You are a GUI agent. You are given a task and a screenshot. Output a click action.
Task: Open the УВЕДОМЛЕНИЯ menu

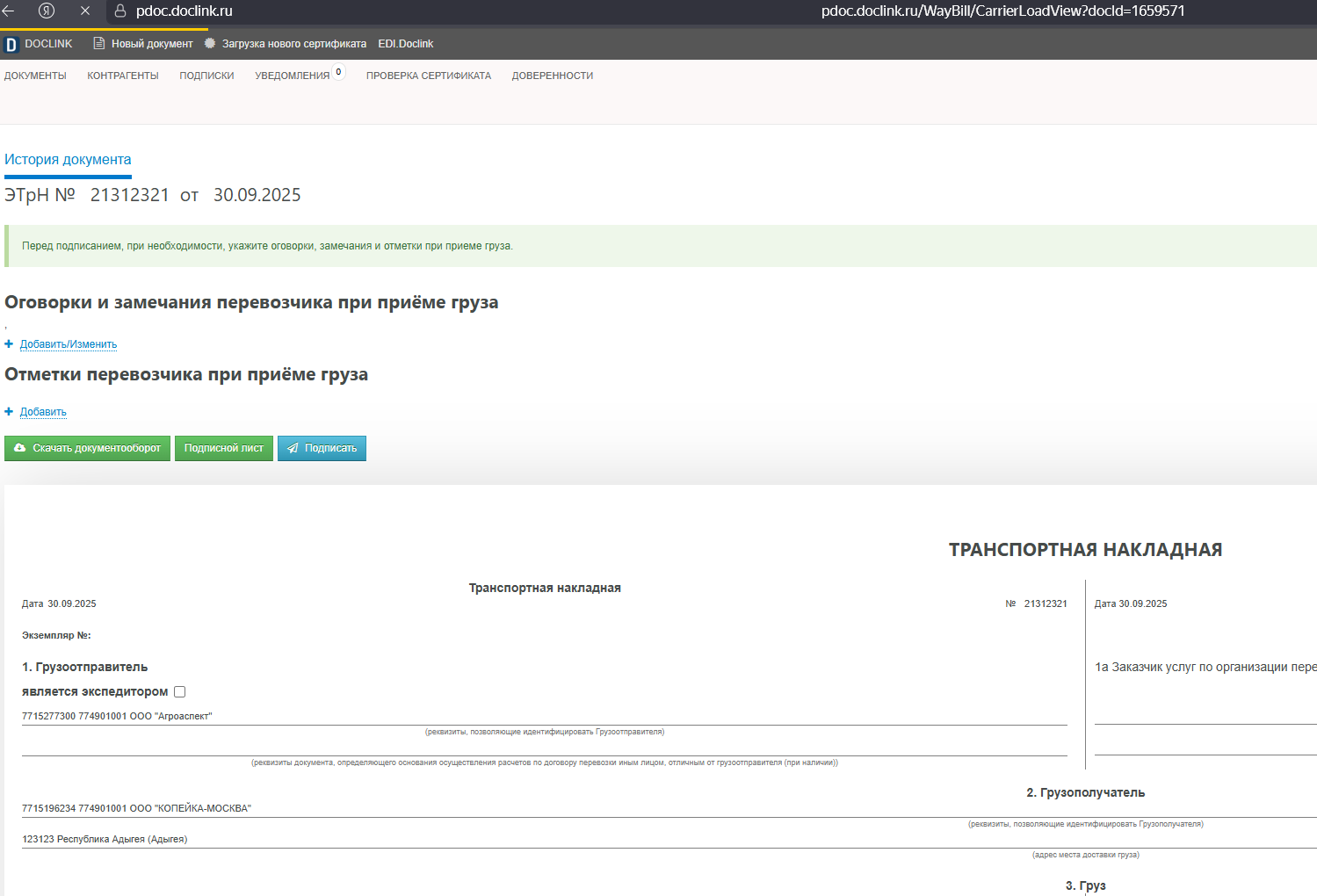tap(293, 76)
